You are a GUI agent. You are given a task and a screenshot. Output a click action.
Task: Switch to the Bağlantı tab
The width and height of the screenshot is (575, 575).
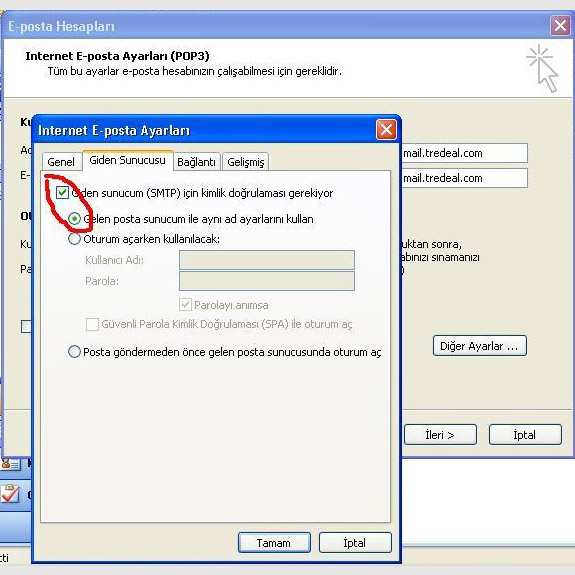click(196, 162)
